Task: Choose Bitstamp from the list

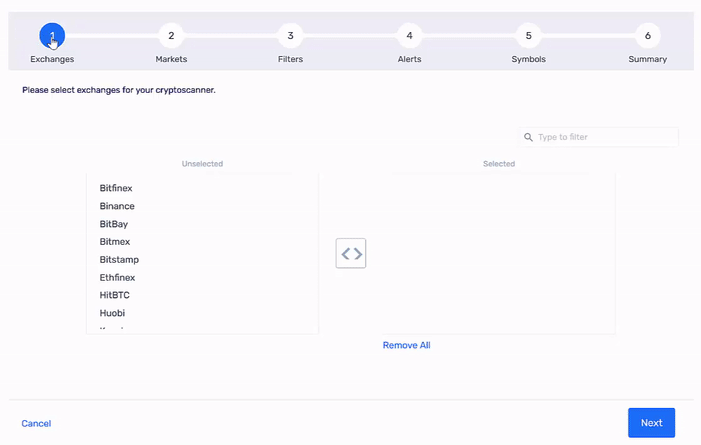Action: (x=119, y=260)
